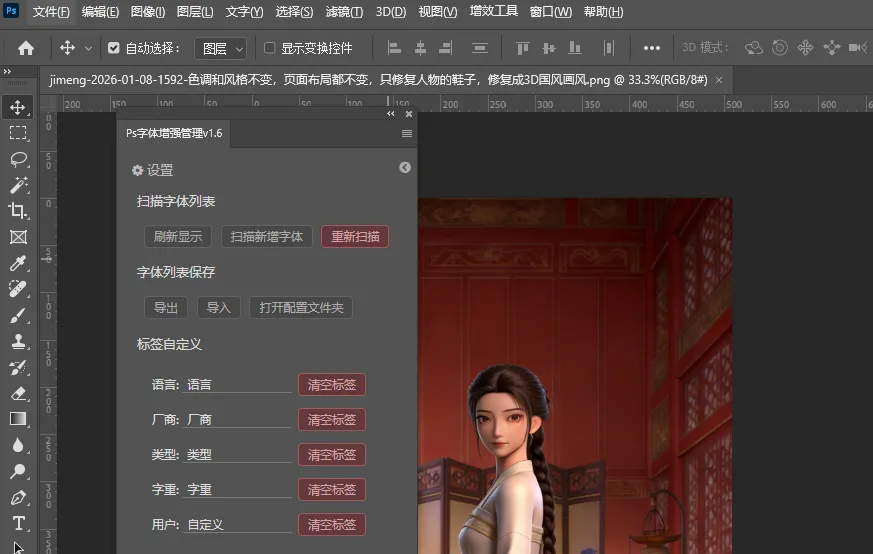The image size is (873, 554).
Task: Select the Eraser tool
Action: tap(18, 393)
